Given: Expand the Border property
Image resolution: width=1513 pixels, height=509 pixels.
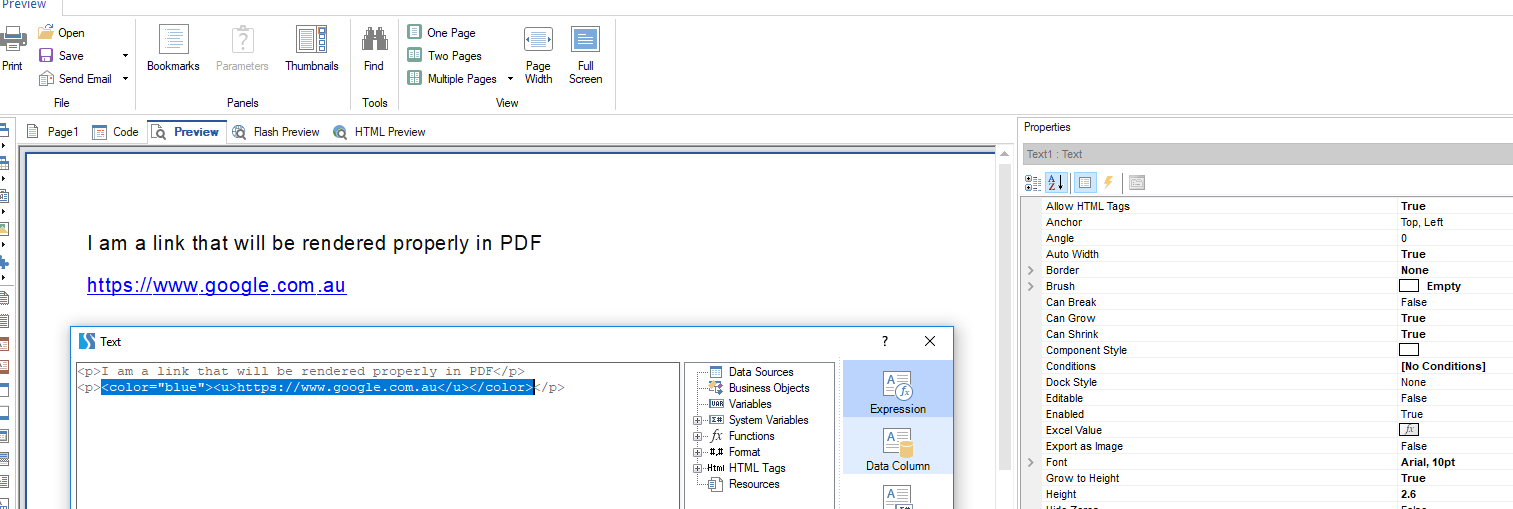Looking at the screenshot, I should coord(1031,270).
